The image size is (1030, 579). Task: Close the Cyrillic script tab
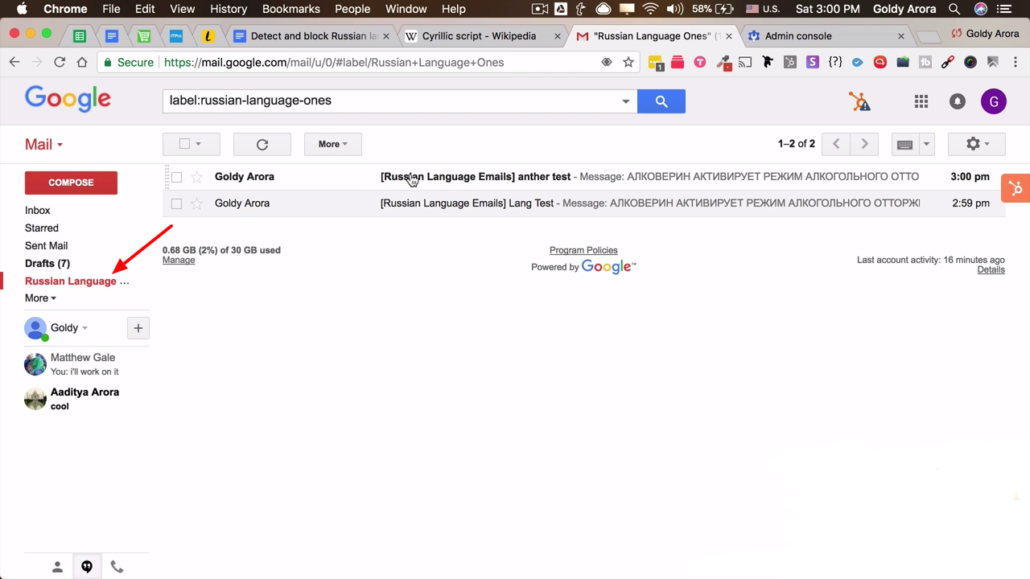tap(557, 36)
